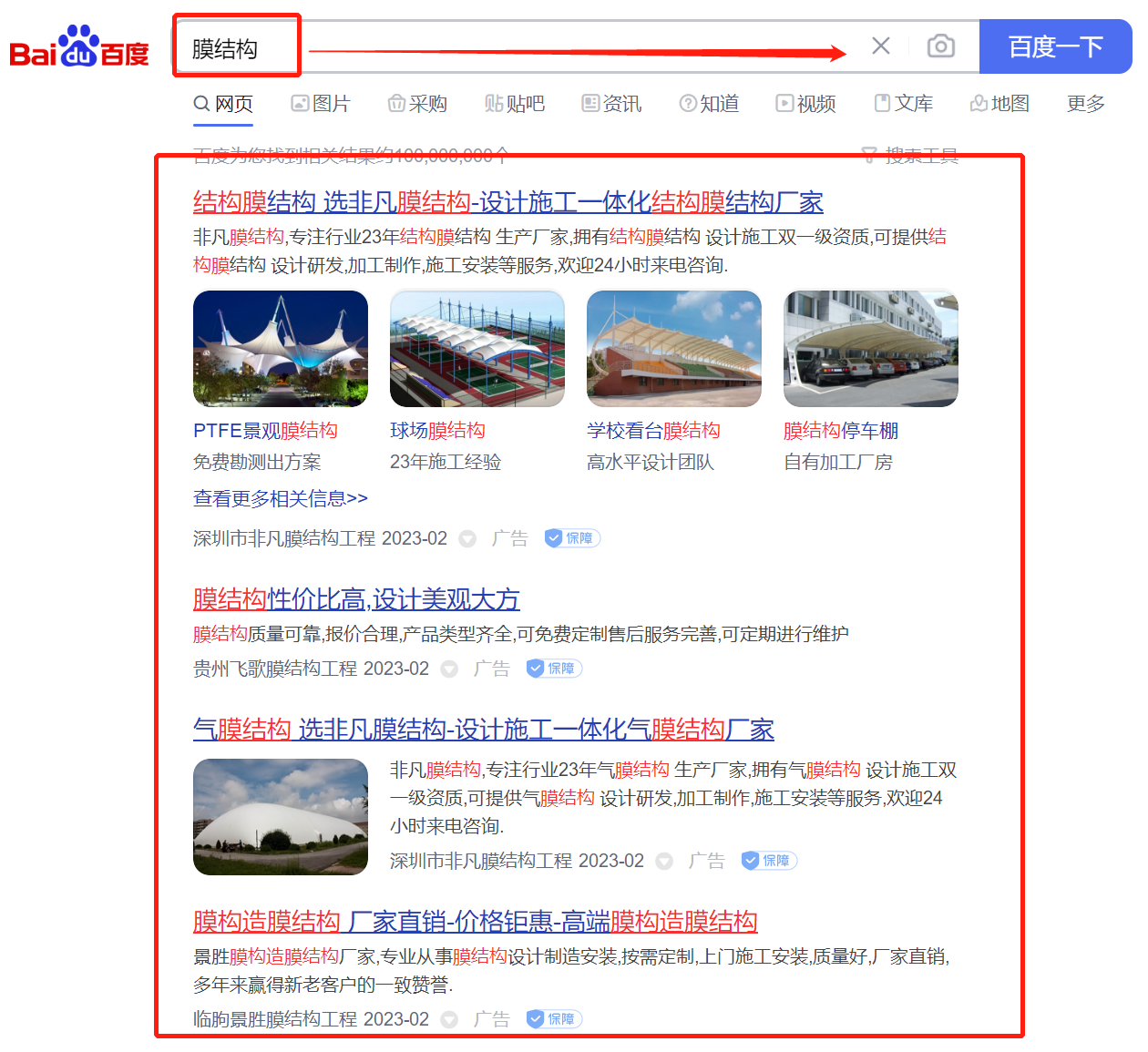Open result 膜构造膜结构 厂家直销
This screenshot has width=1148, height=1052.
(x=476, y=922)
